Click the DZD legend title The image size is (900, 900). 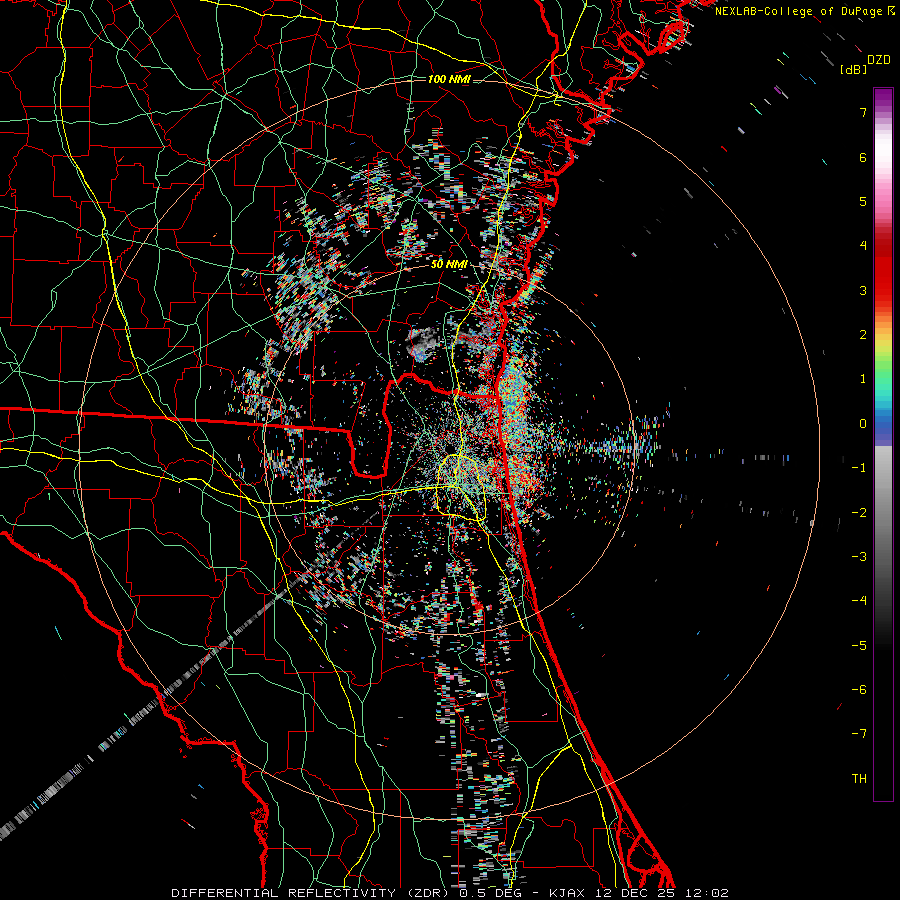(879, 60)
